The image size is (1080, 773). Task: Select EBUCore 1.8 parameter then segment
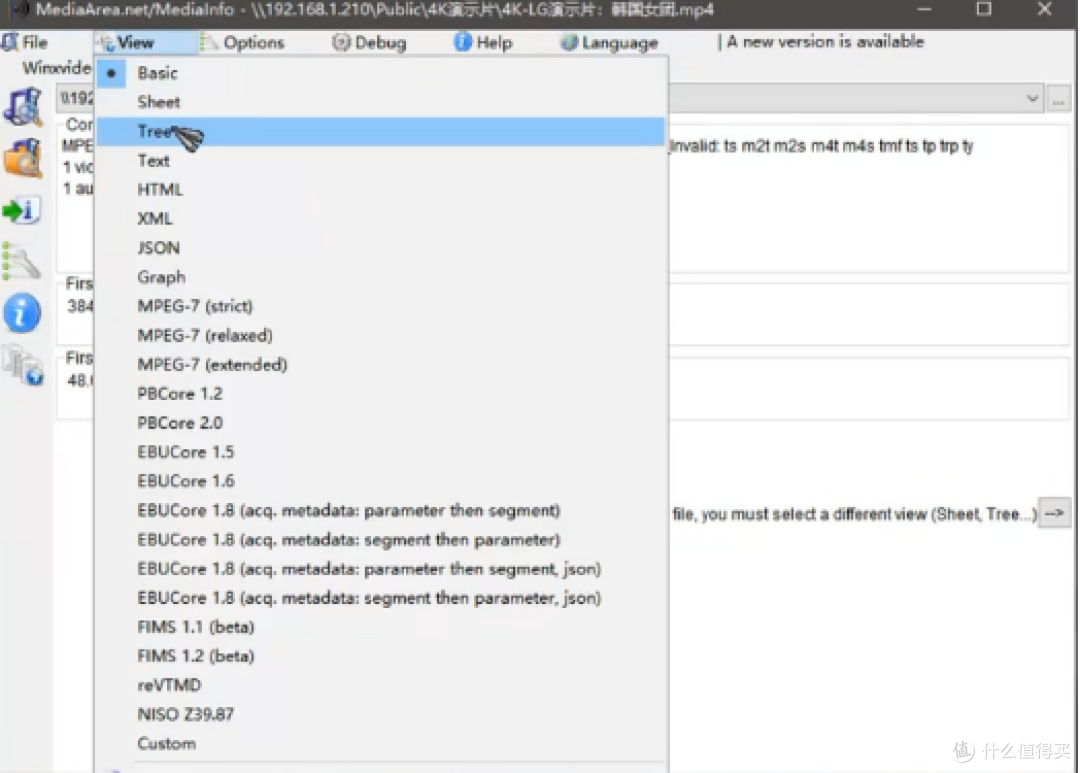click(x=380, y=511)
